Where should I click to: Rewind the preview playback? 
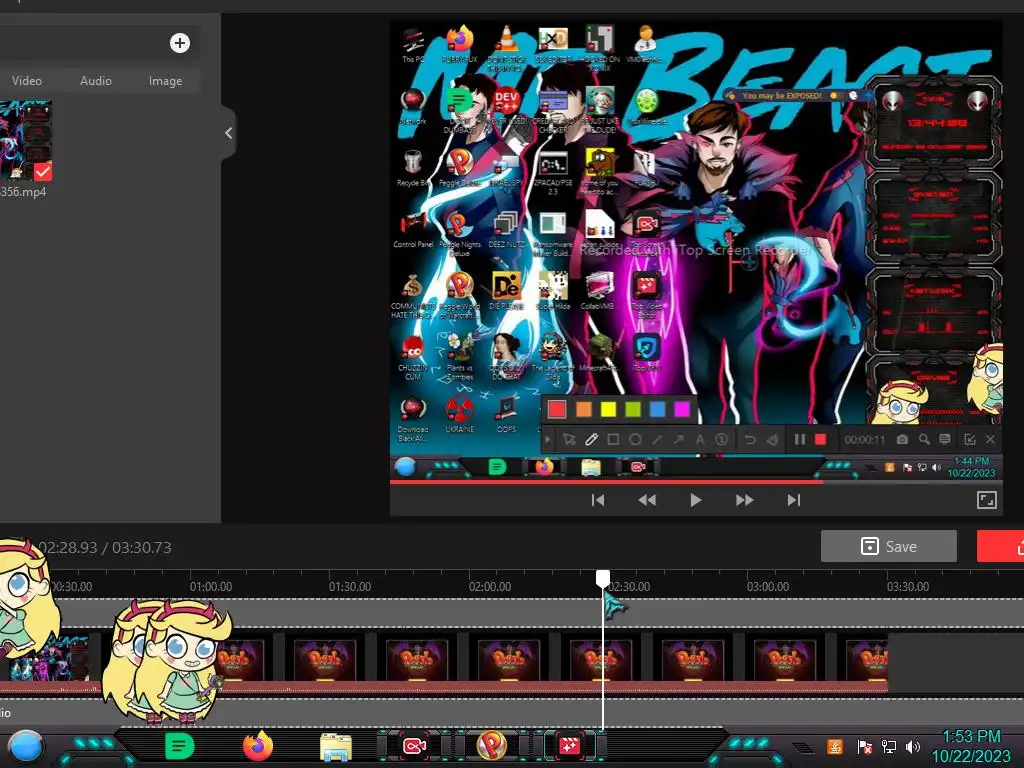[x=647, y=500]
